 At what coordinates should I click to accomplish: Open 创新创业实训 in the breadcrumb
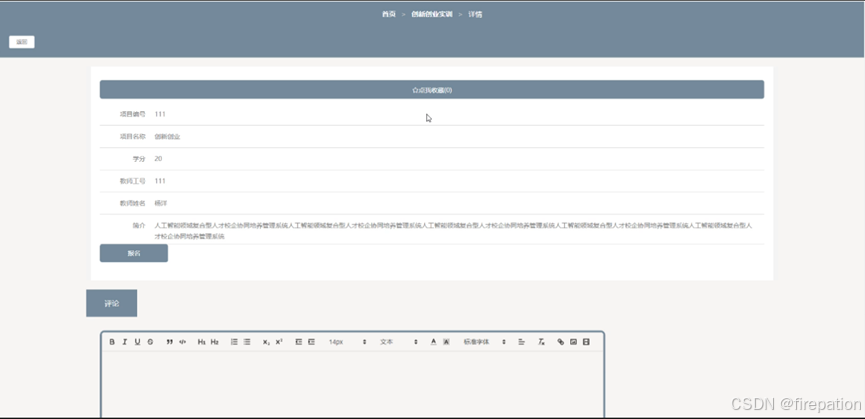432,14
